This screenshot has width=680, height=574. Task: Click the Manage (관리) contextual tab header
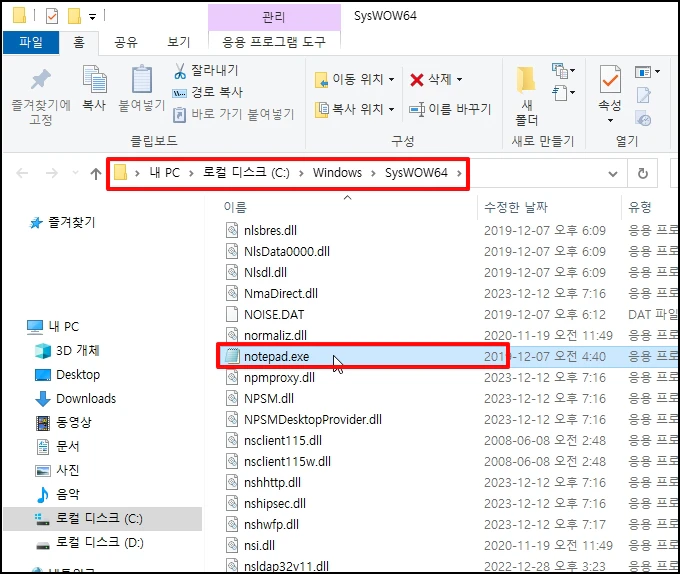tap(274, 17)
